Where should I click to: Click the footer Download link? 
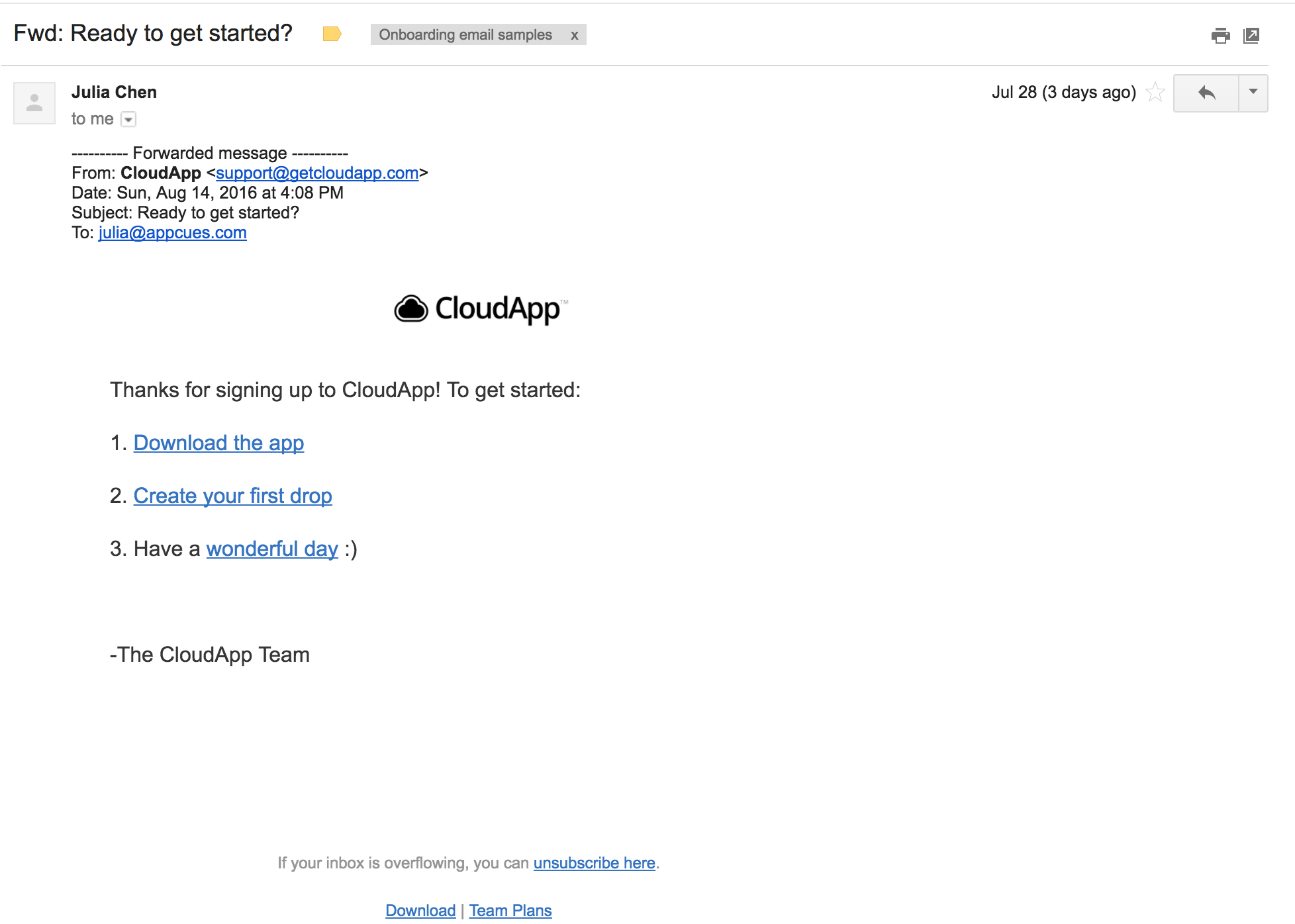coord(420,911)
